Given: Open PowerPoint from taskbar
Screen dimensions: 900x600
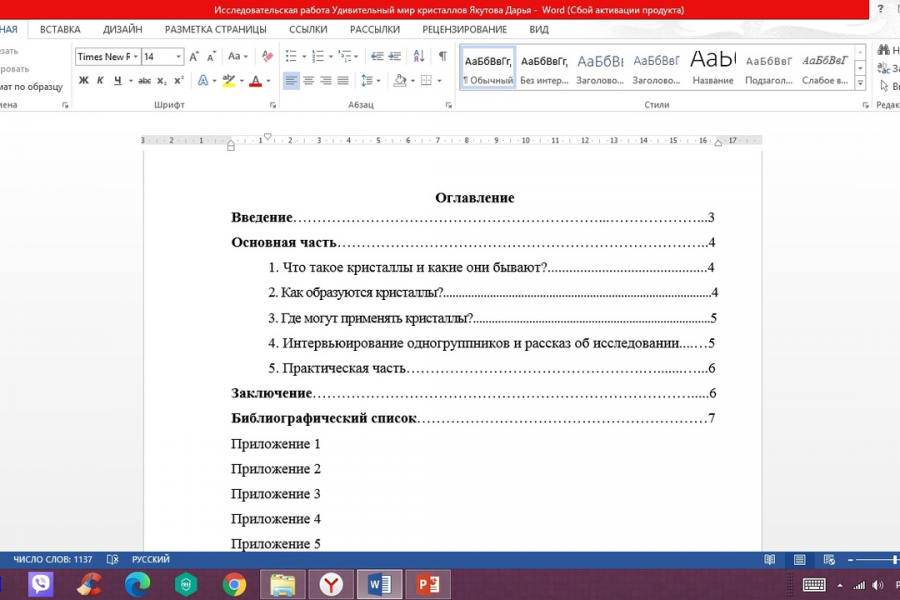Looking at the screenshot, I should coord(428,584).
